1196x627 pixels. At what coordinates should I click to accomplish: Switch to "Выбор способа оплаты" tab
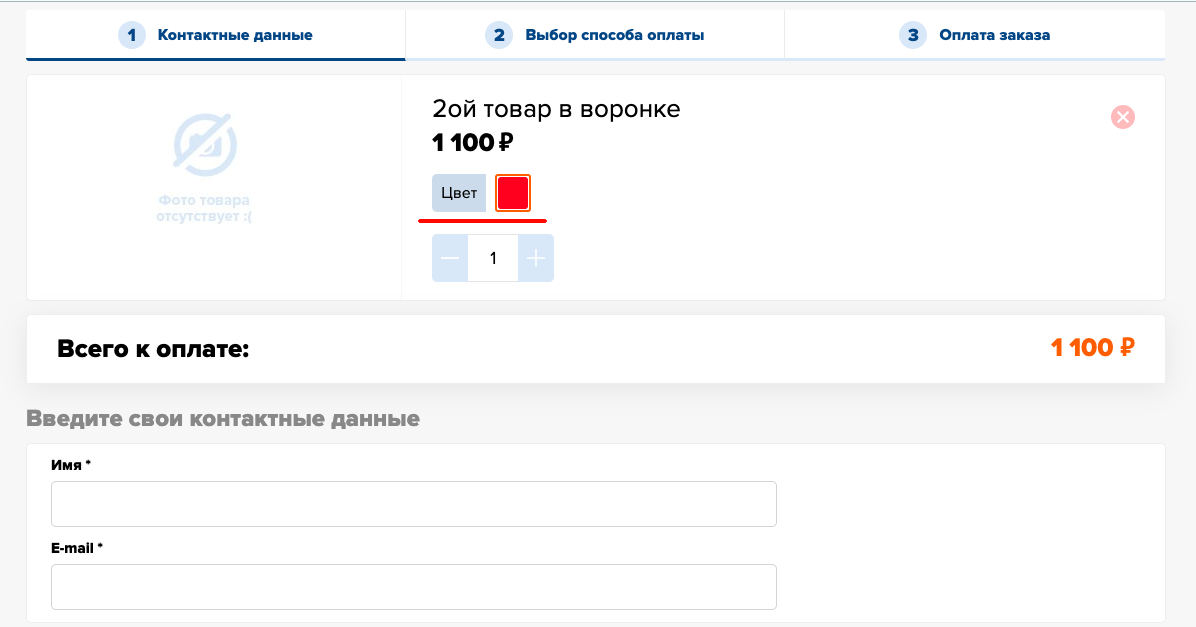pyautogui.click(x=614, y=35)
